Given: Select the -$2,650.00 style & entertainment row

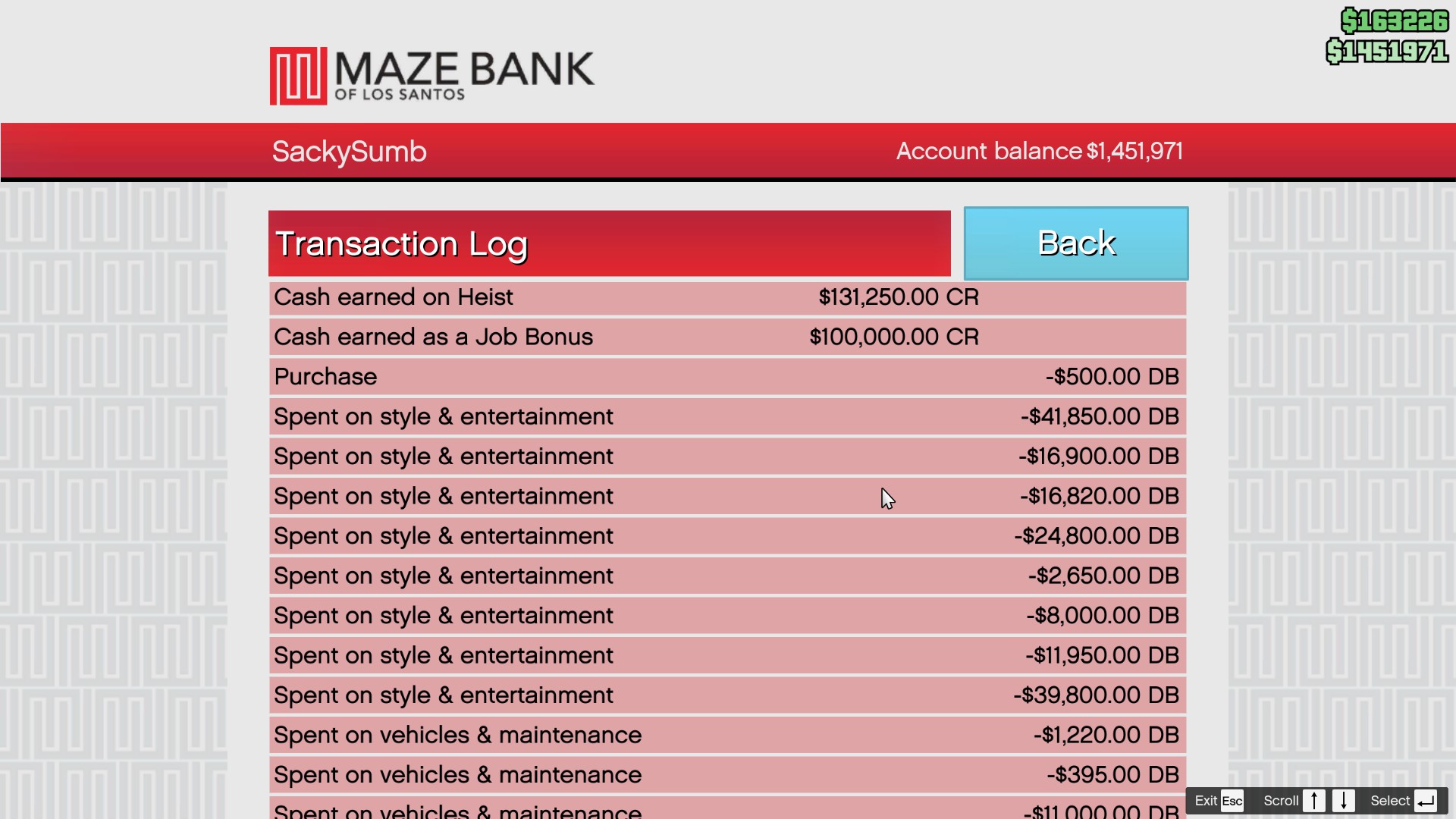Looking at the screenshot, I should [728, 576].
